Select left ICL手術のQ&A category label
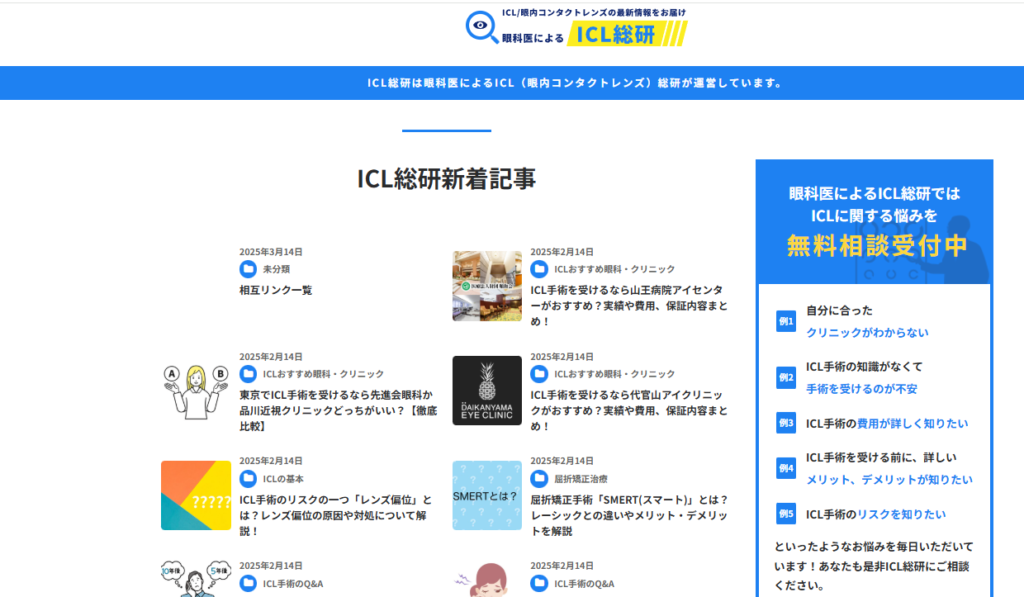This screenshot has width=1024, height=597. click(x=293, y=584)
